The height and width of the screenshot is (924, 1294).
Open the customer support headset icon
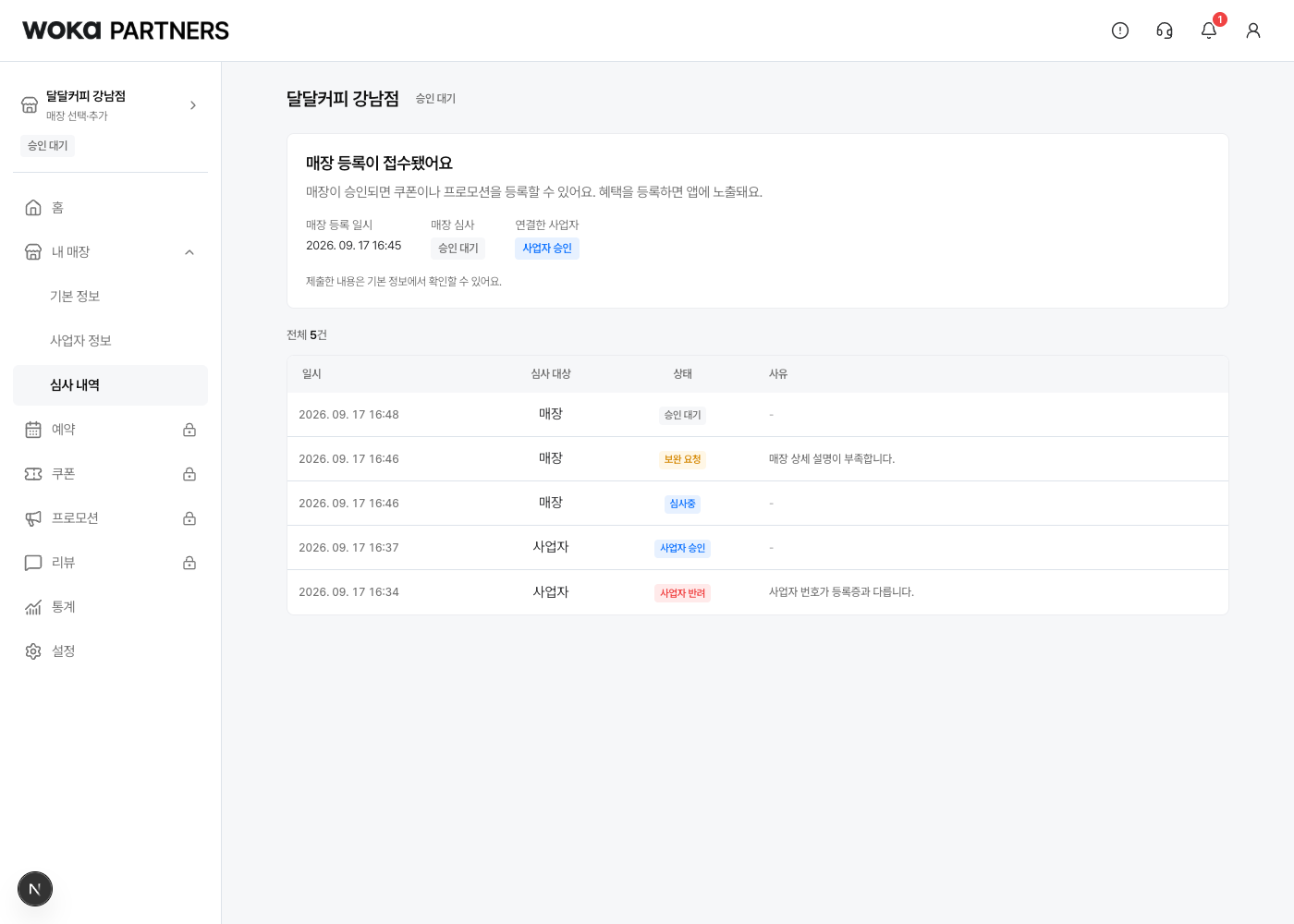pyautogui.click(x=1165, y=30)
